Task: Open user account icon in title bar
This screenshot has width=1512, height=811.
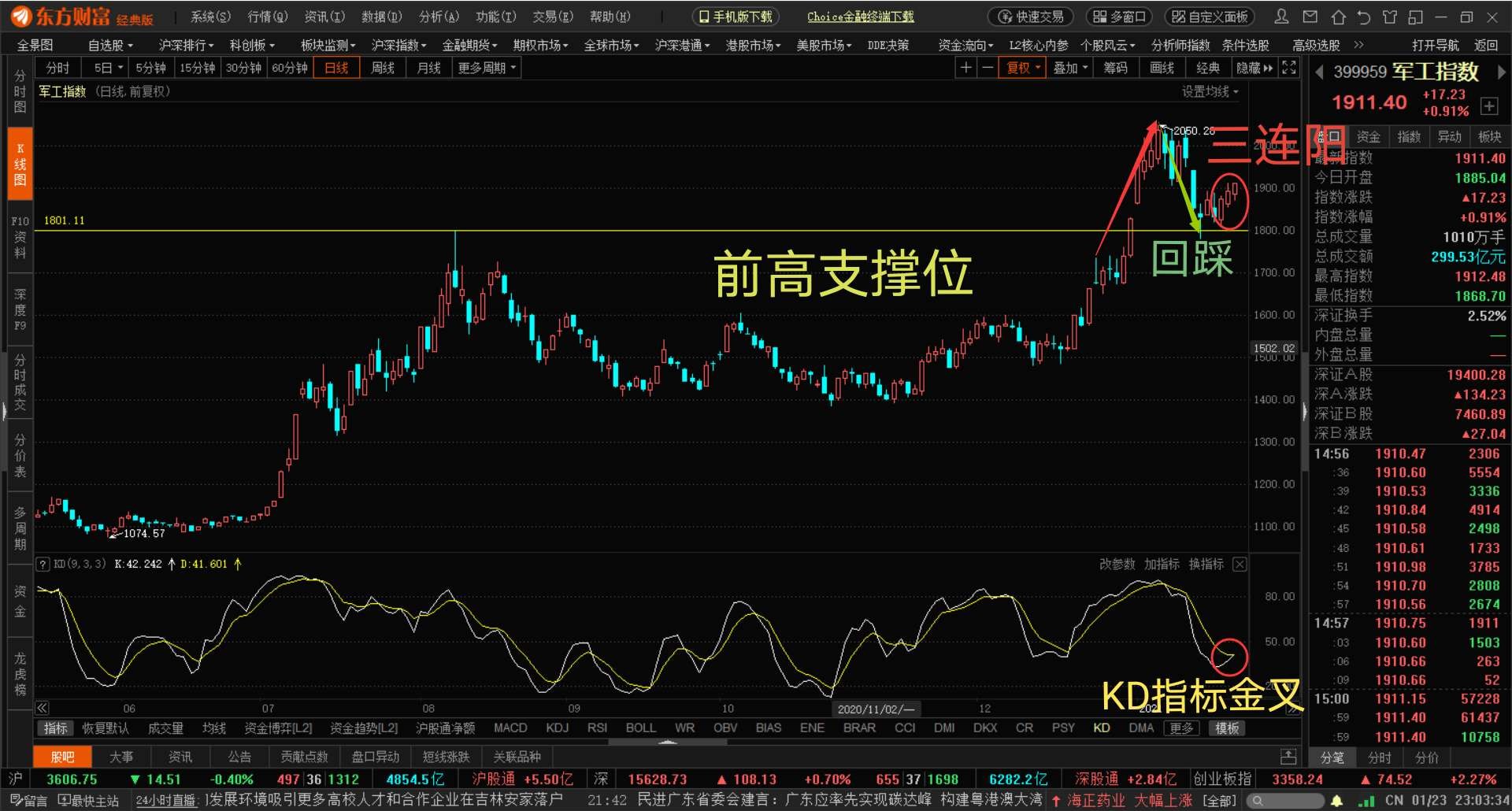Action: [1281, 17]
